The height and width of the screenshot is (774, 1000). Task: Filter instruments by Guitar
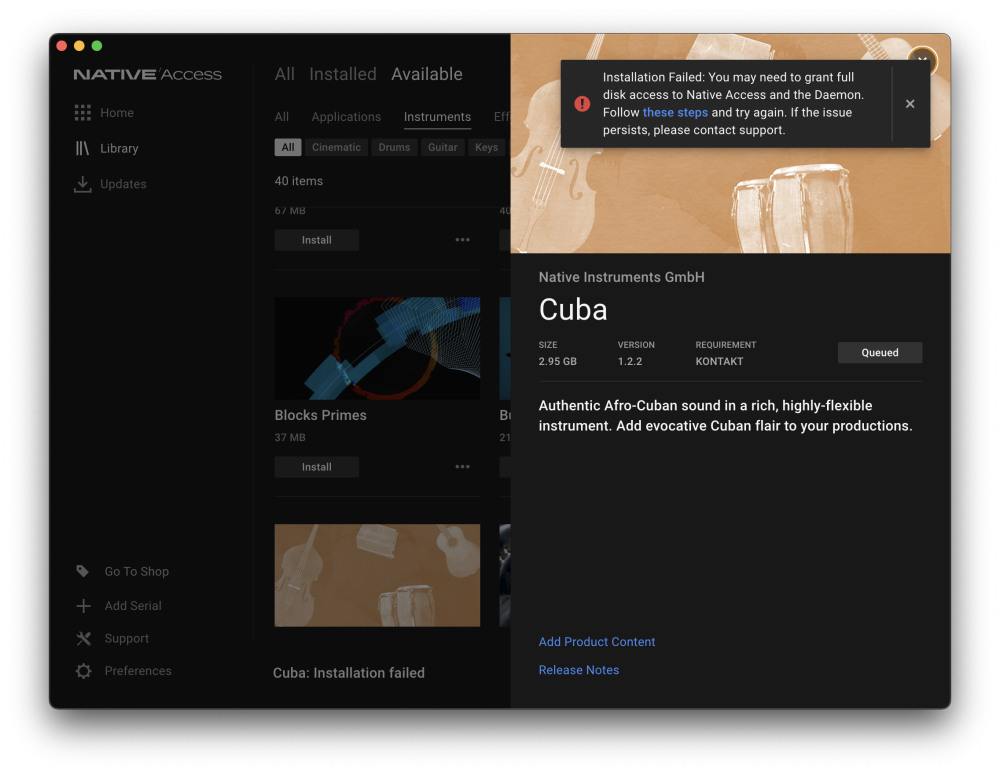(x=443, y=147)
